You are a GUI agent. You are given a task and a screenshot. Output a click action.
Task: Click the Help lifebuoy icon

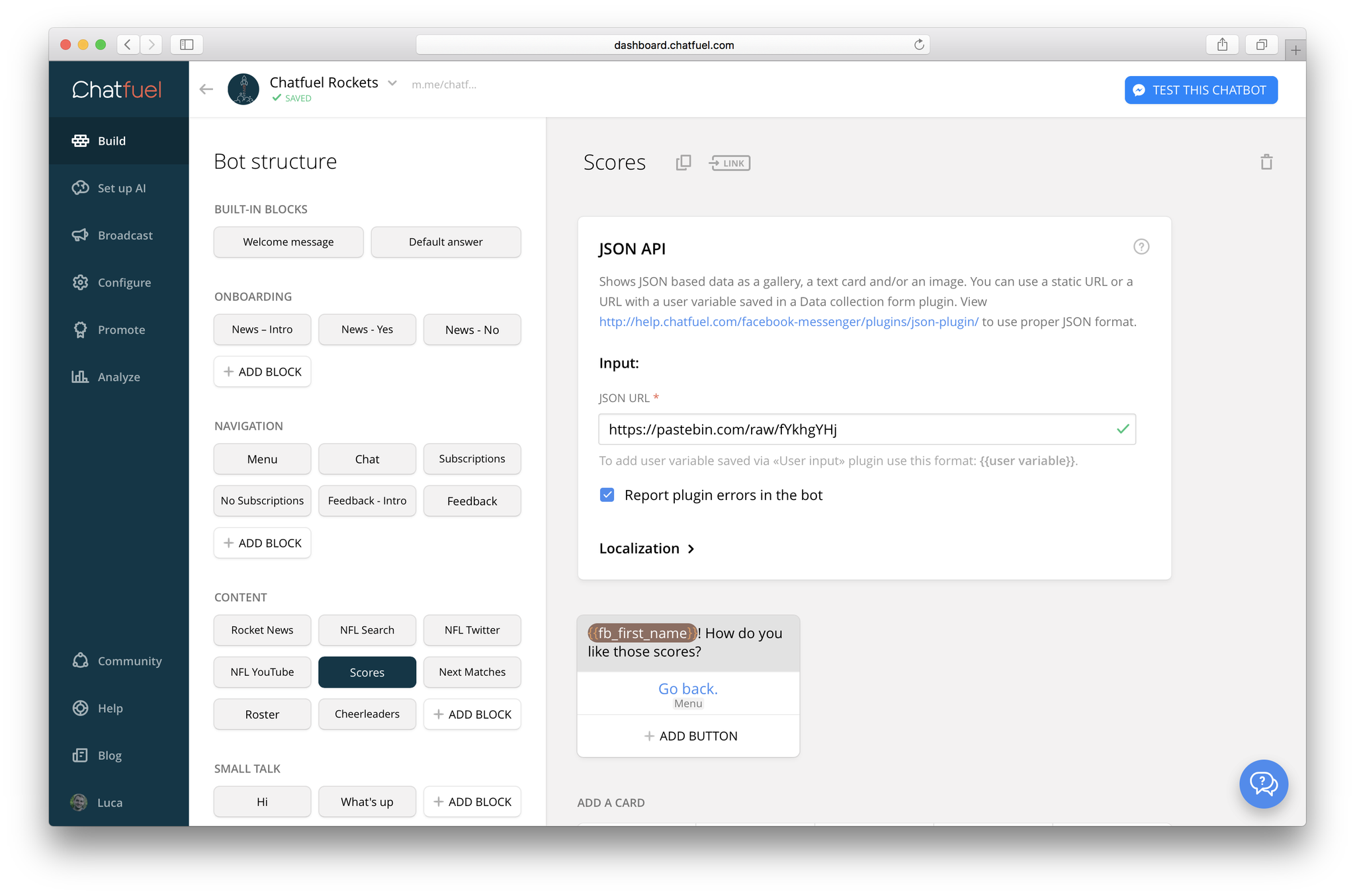pyautogui.click(x=80, y=708)
